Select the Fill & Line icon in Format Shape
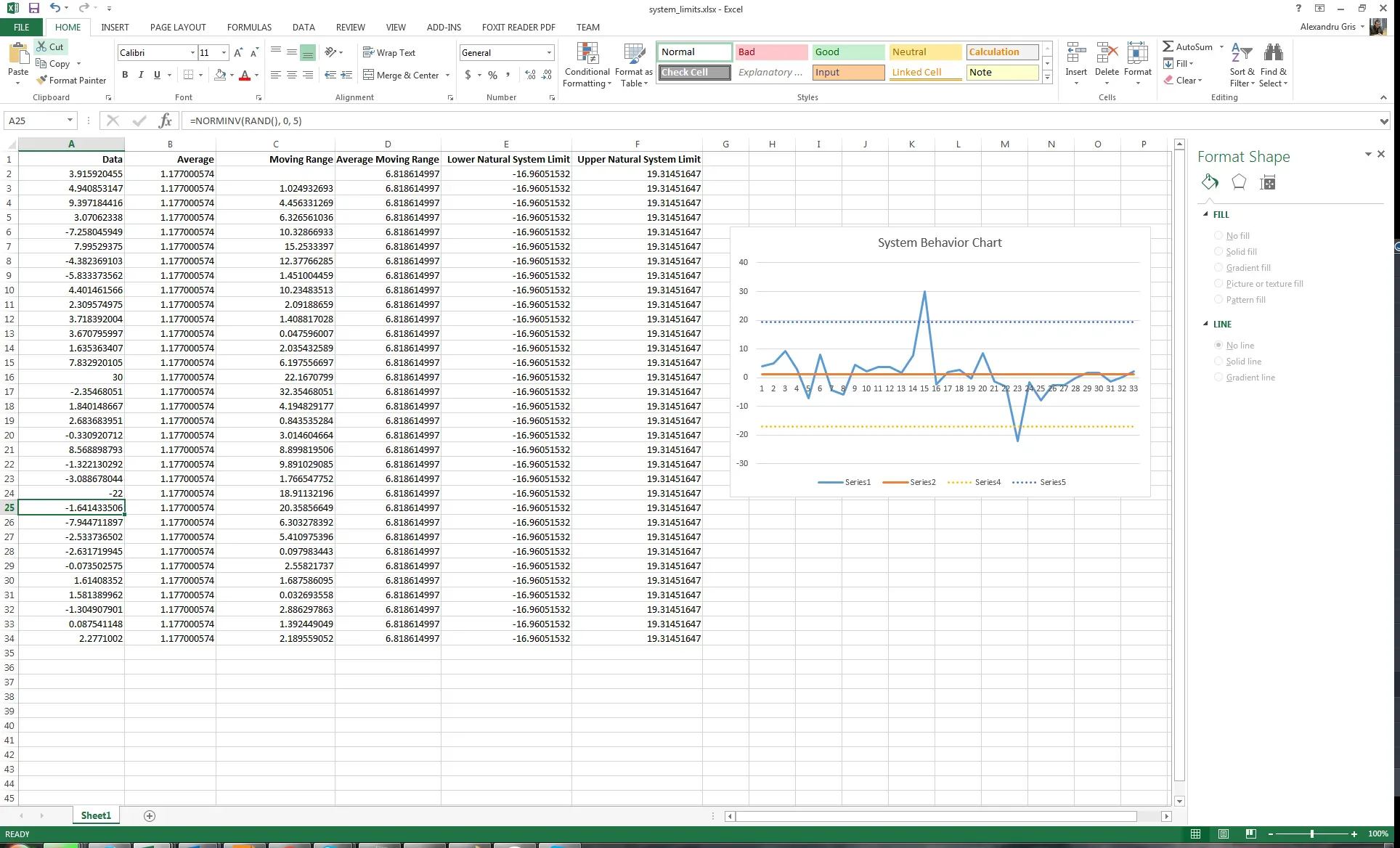This screenshot has width=1400, height=848. pos(1210,182)
